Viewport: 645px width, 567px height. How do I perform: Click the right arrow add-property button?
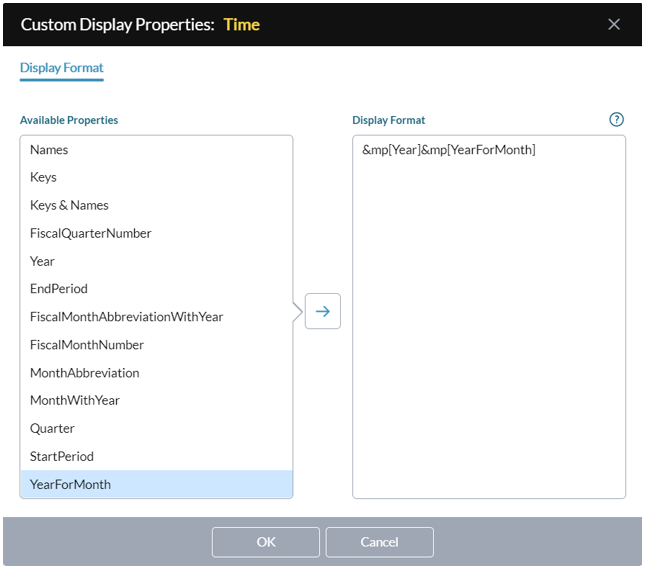pos(322,311)
